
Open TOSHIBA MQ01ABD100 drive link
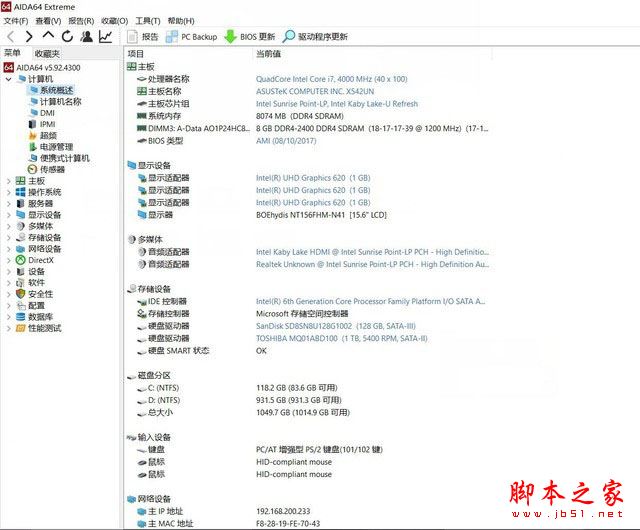tap(342, 338)
